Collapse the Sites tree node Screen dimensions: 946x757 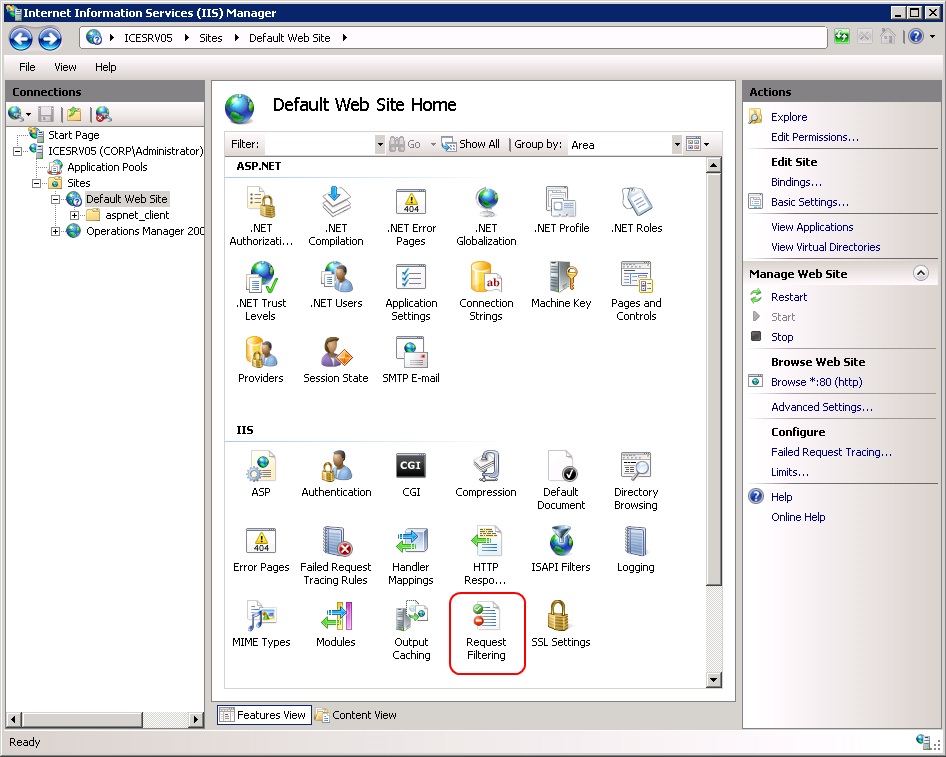click(x=37, y=183)
